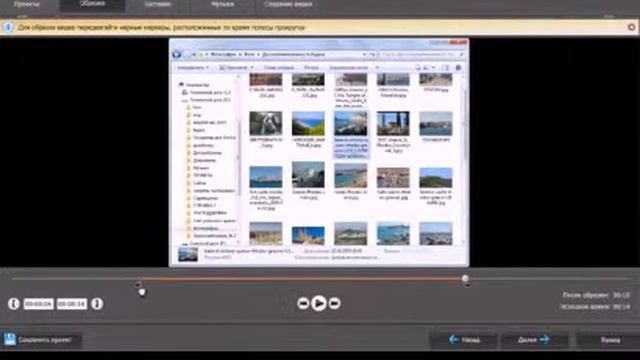The width and height of the screenshot is (640, 360).
Task: Proceed with the Далее button
Action: (x=534, y=340)
